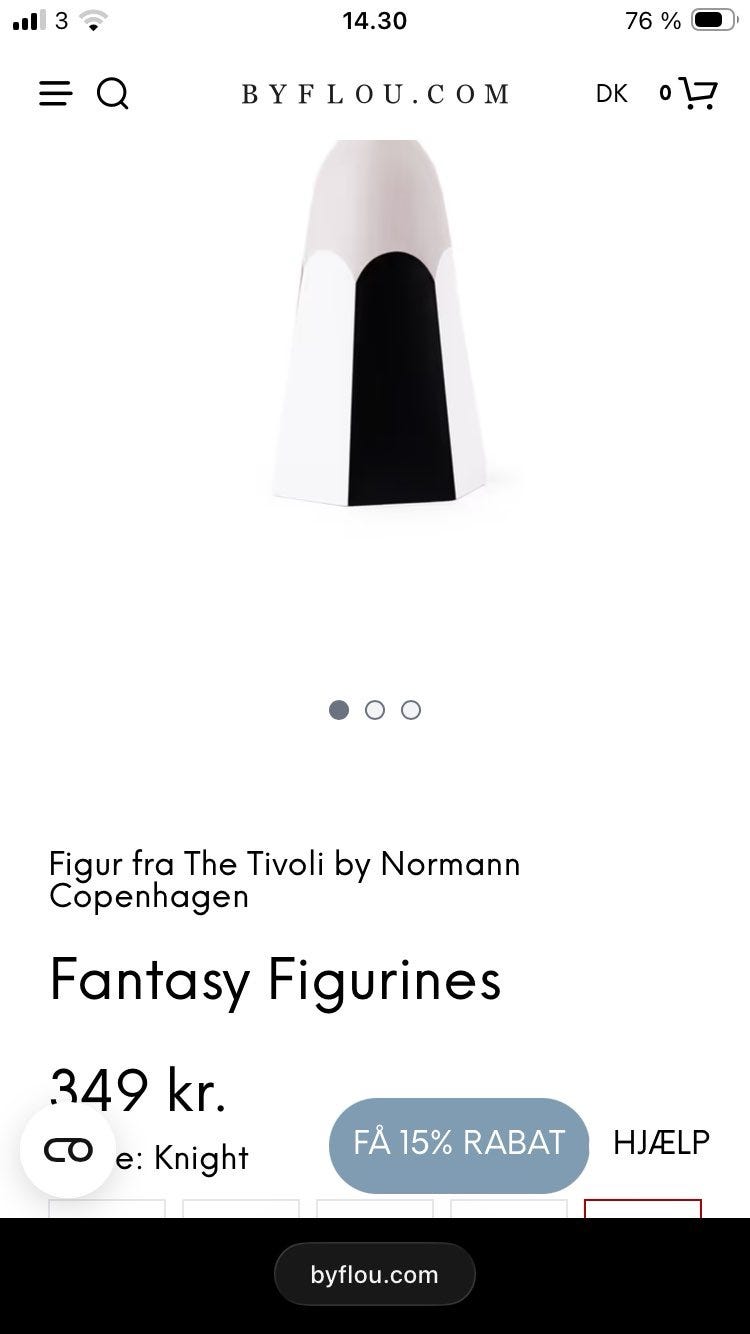Open the search magnifier icon
Image resolution: width=750 pixels, height=1334 pixels.
coord(113,94)
